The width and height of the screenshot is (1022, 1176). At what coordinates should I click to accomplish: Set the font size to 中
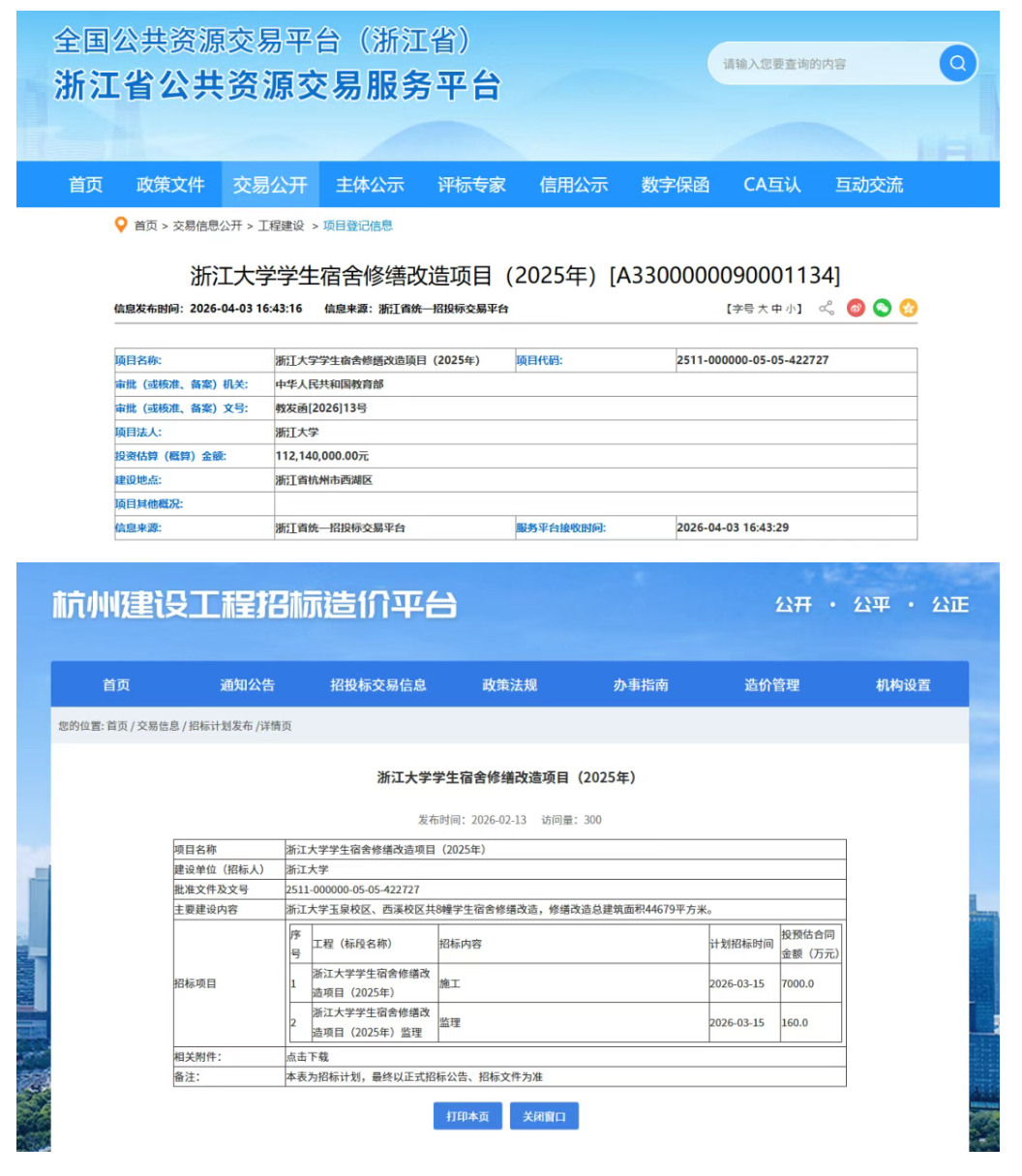pos(776,309)
